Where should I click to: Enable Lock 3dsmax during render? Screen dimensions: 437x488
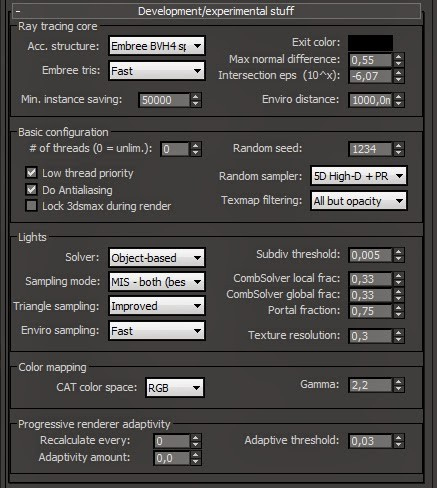click(x=31, y=206)
